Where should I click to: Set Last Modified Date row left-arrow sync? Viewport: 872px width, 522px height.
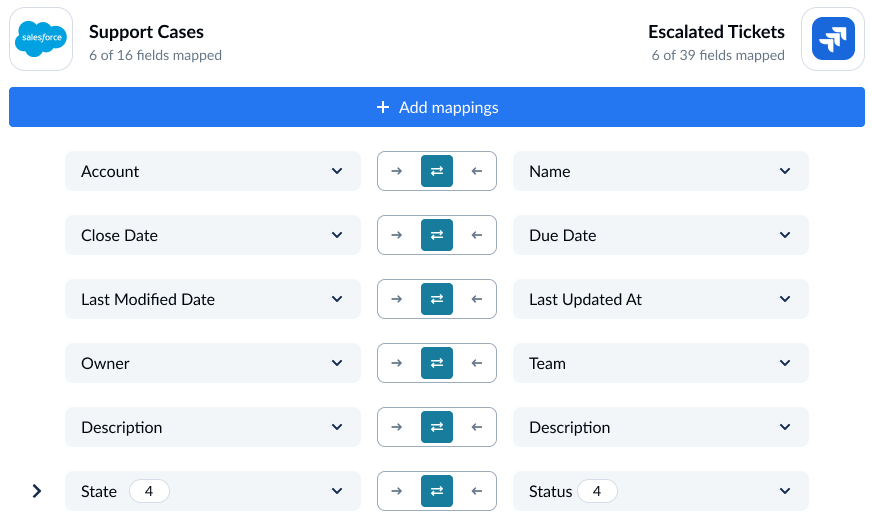point(477,299)
